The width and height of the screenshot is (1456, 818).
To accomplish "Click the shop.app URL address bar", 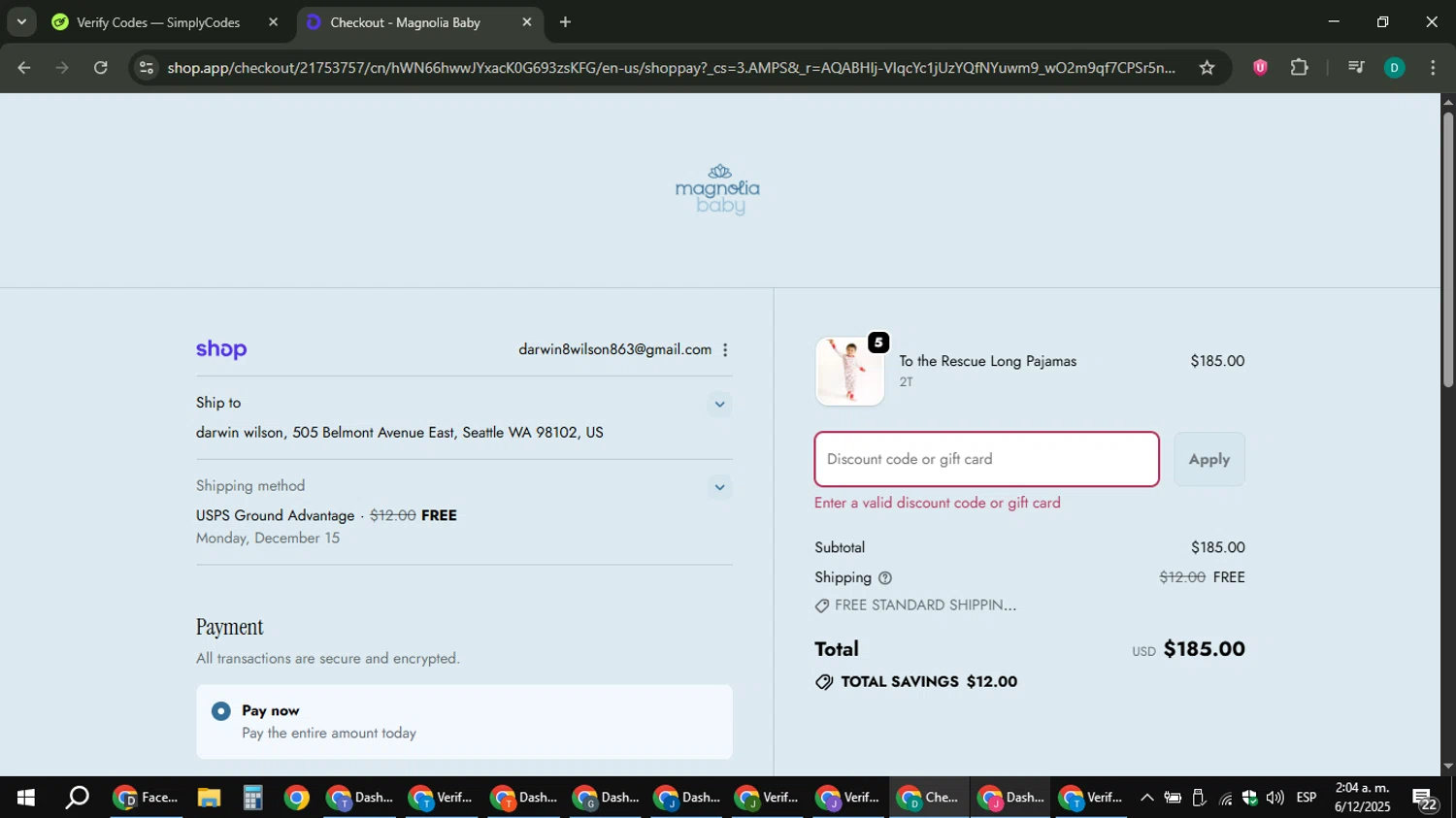I will [670, 68].
